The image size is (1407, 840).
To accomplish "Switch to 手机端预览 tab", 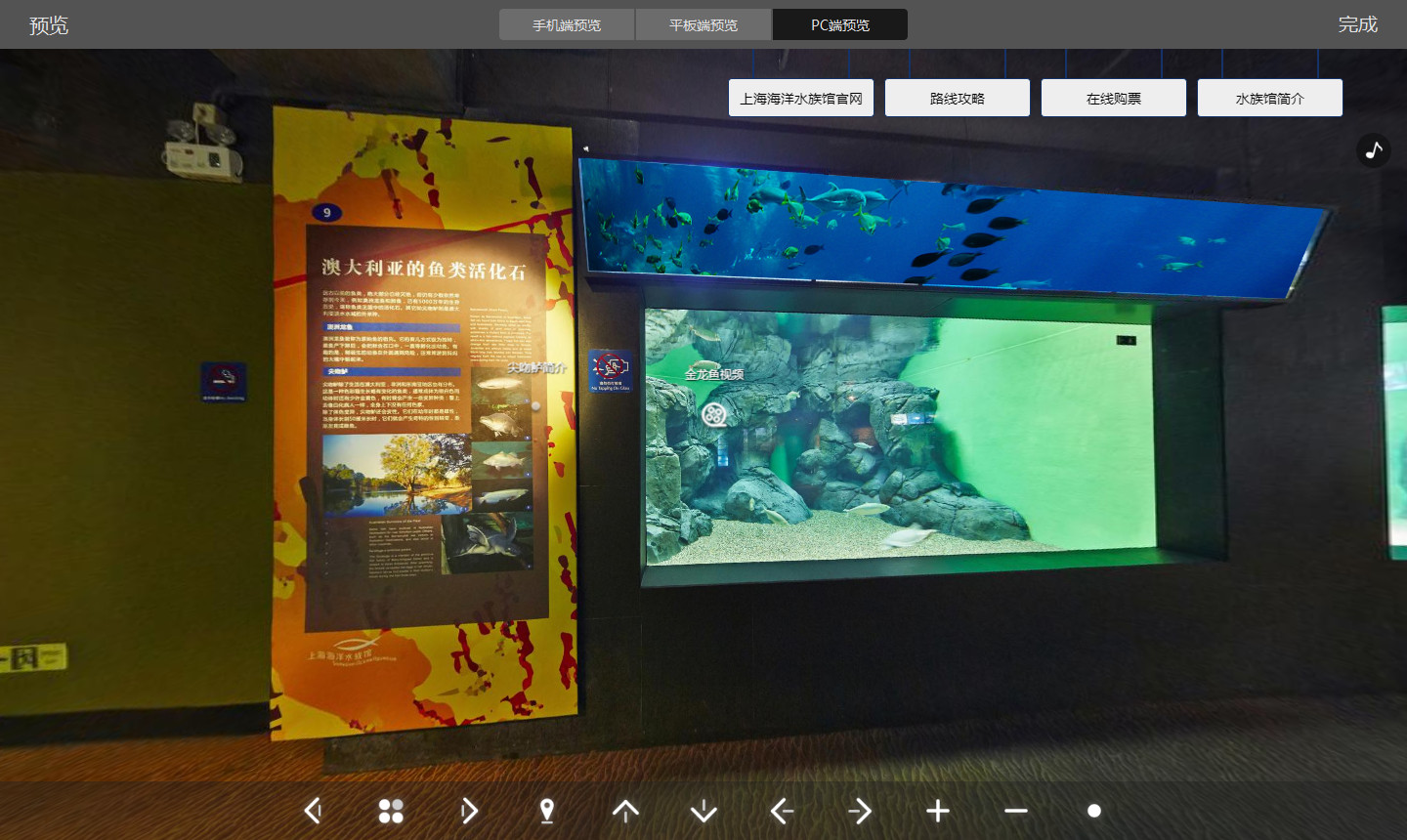I will (x=567, y=24).
